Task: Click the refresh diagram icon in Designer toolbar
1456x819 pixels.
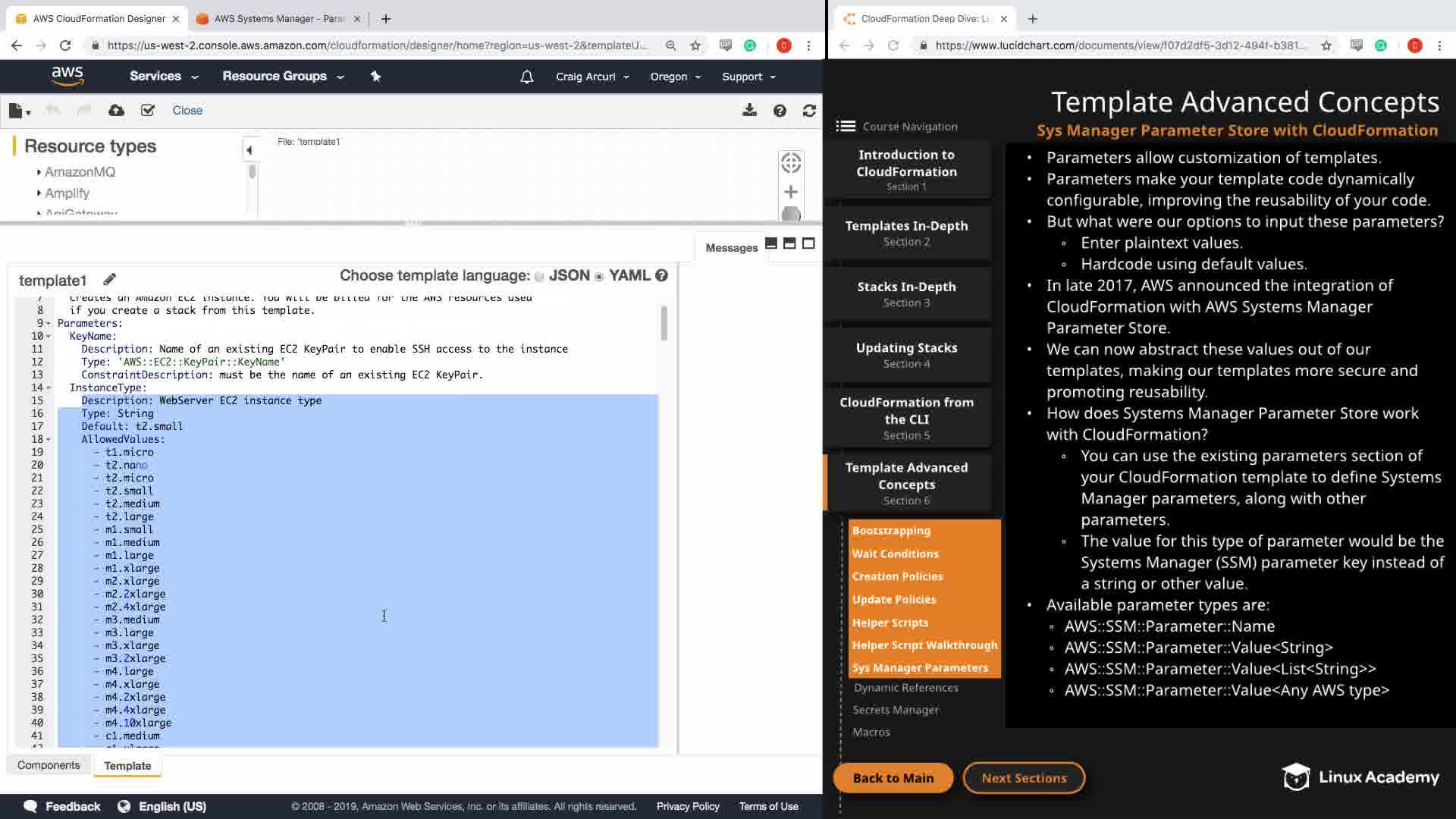Action: click(x=809, y=111)
